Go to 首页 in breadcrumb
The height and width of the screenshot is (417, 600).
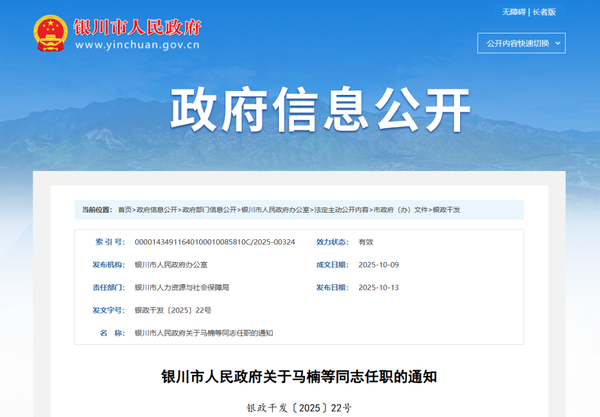click(124, 210)
